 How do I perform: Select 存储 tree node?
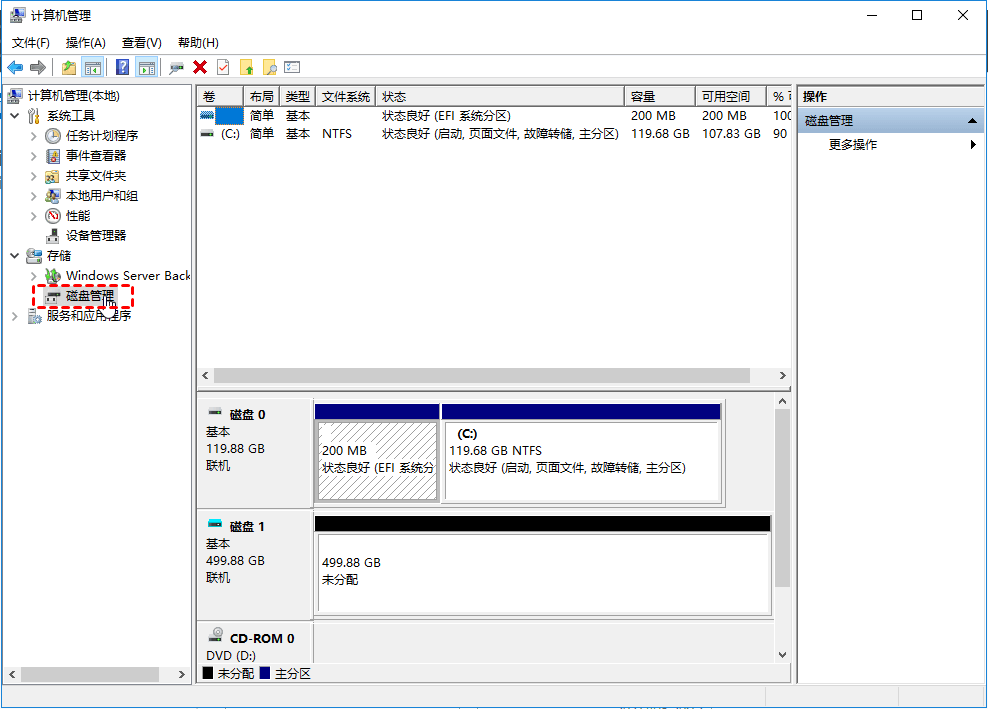[x=59, y=256]
